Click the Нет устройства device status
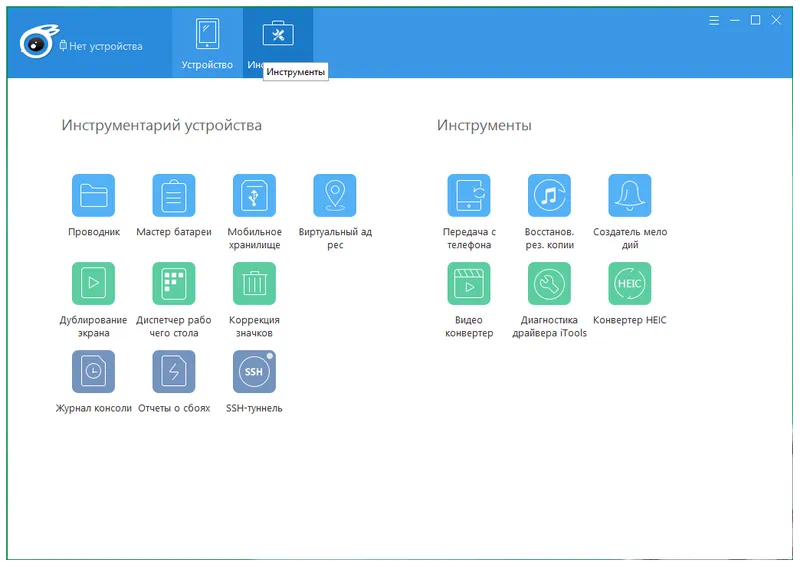This screenshot has height=567, width=800. coord(101,46)
